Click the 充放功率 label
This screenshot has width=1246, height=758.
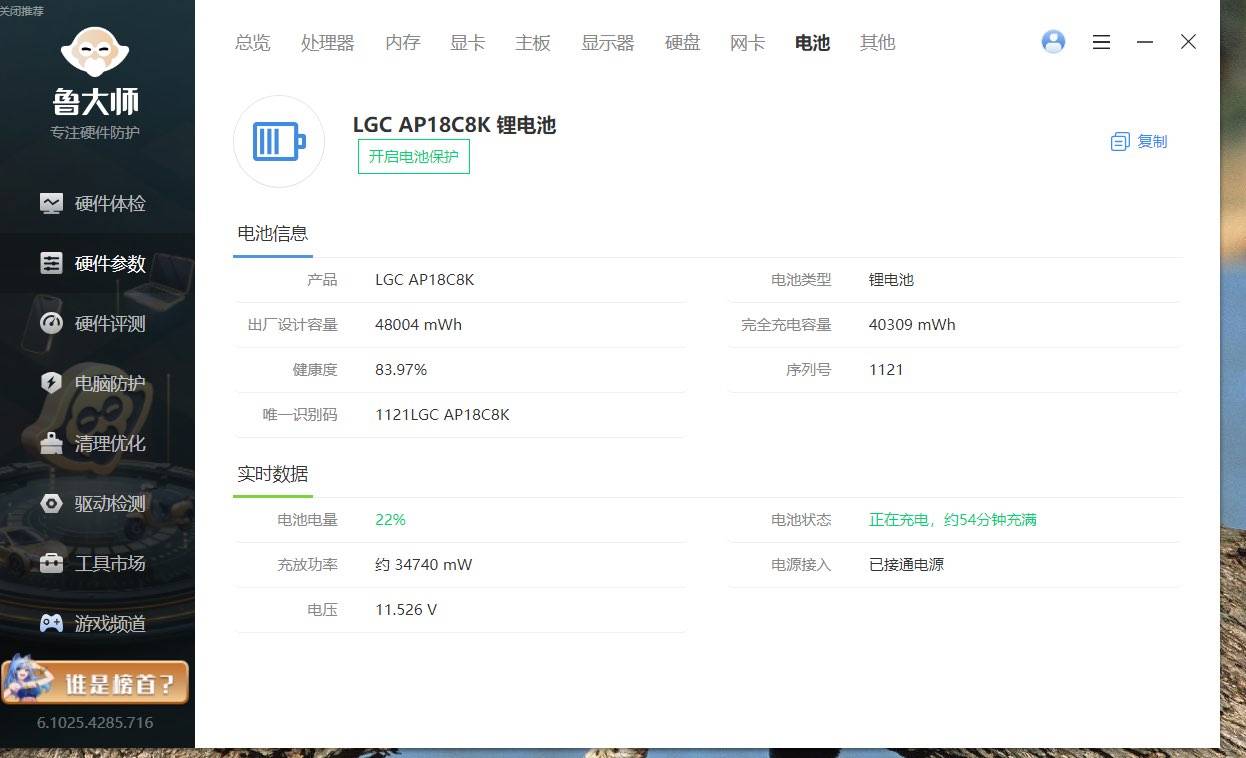308,565
